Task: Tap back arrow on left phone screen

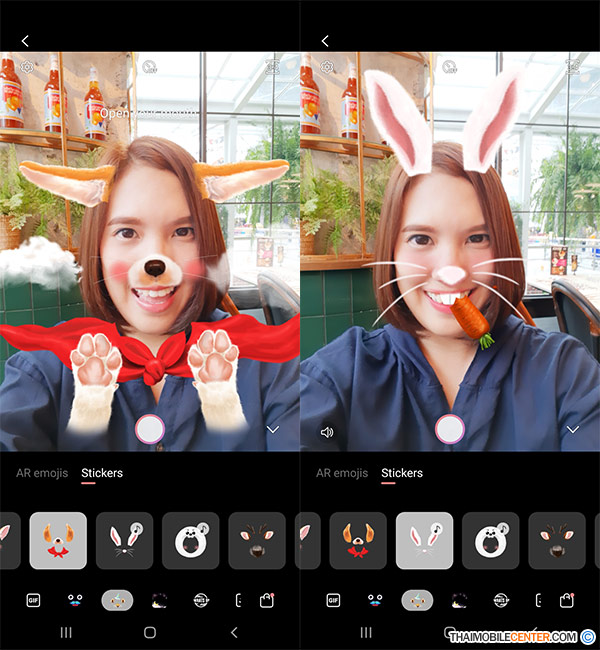Action: pyautogui.click(x=25, y=41)
